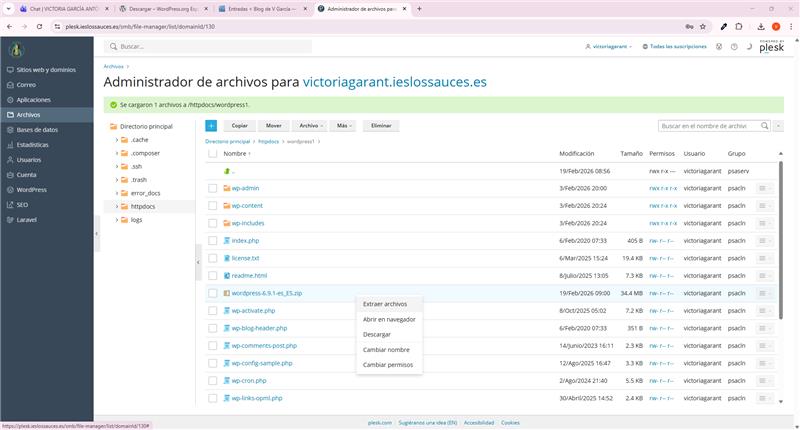Click the row menu icon for wp-admin
Image resolution: width=800 pixels, height=430 pixels.
(x=765, y=188)
